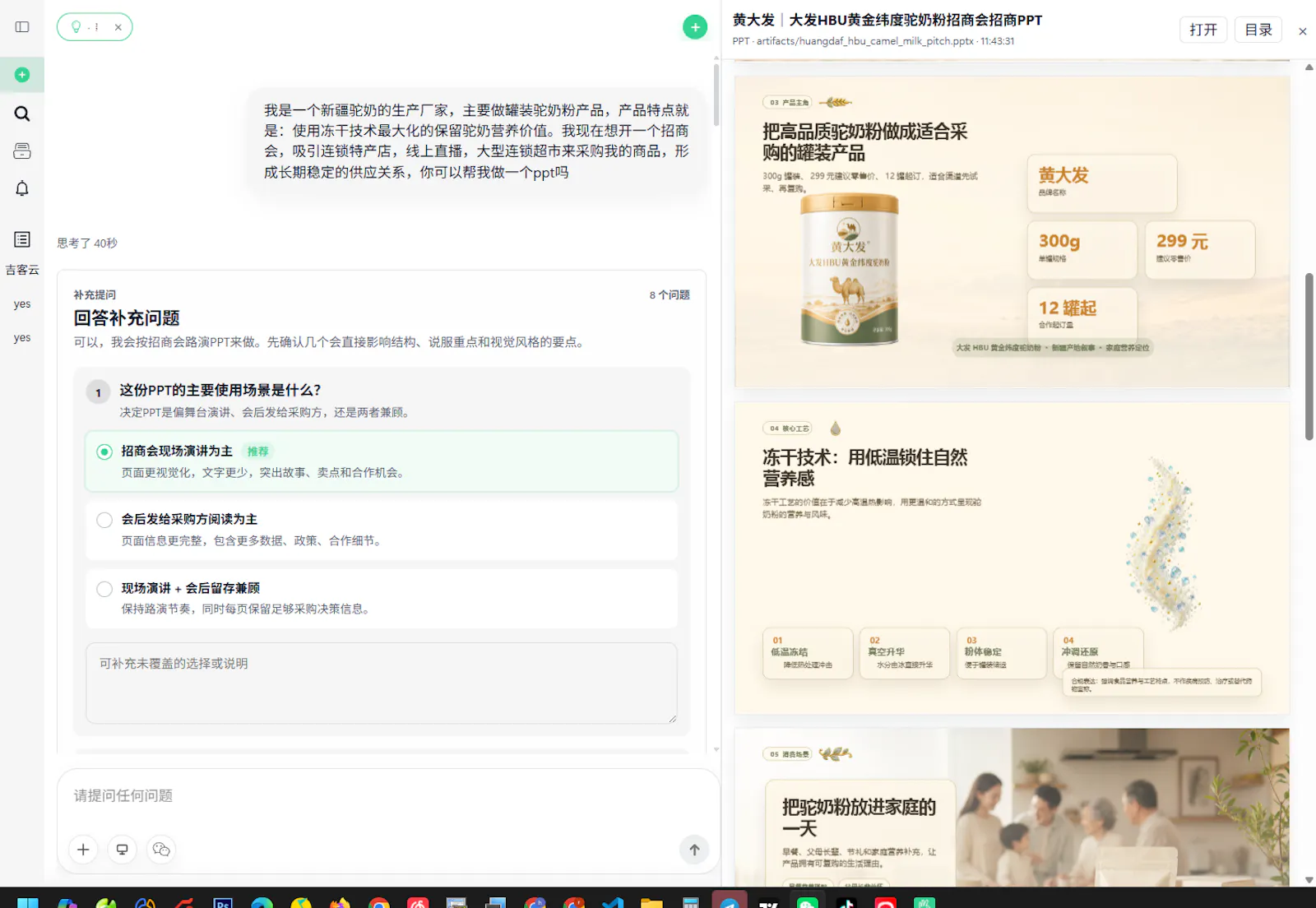
Task: Click the preview scrollbar up arrow
Action: (x=1309, y=67)
